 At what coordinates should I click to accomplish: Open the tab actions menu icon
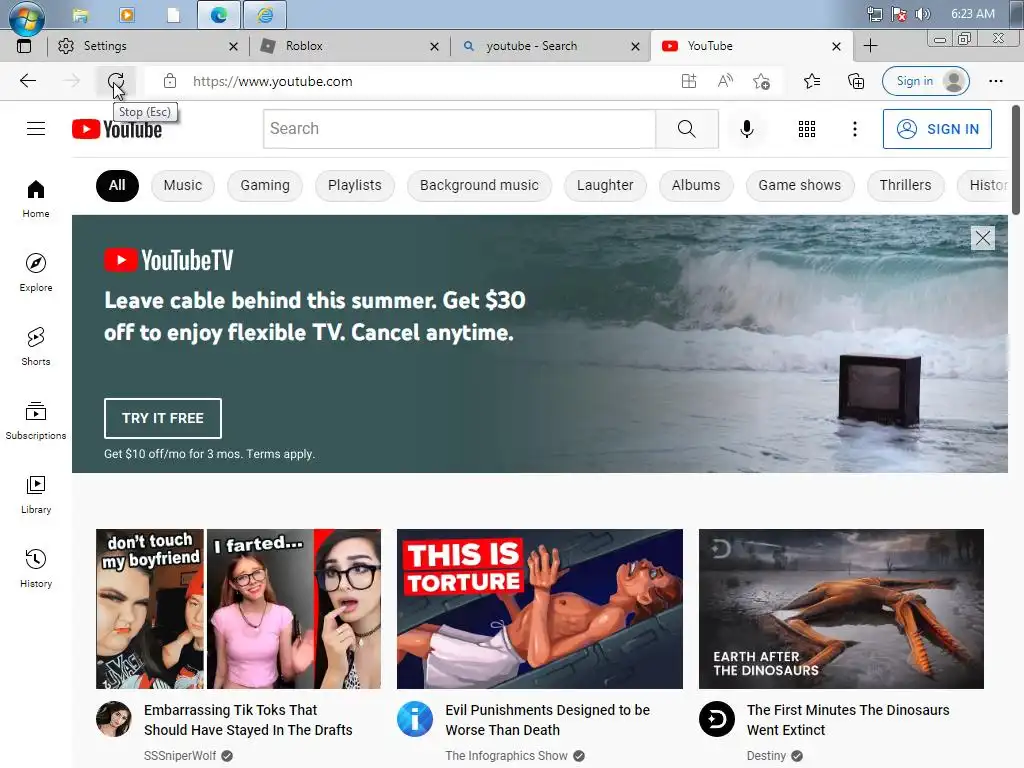click(x=24, y=46)
